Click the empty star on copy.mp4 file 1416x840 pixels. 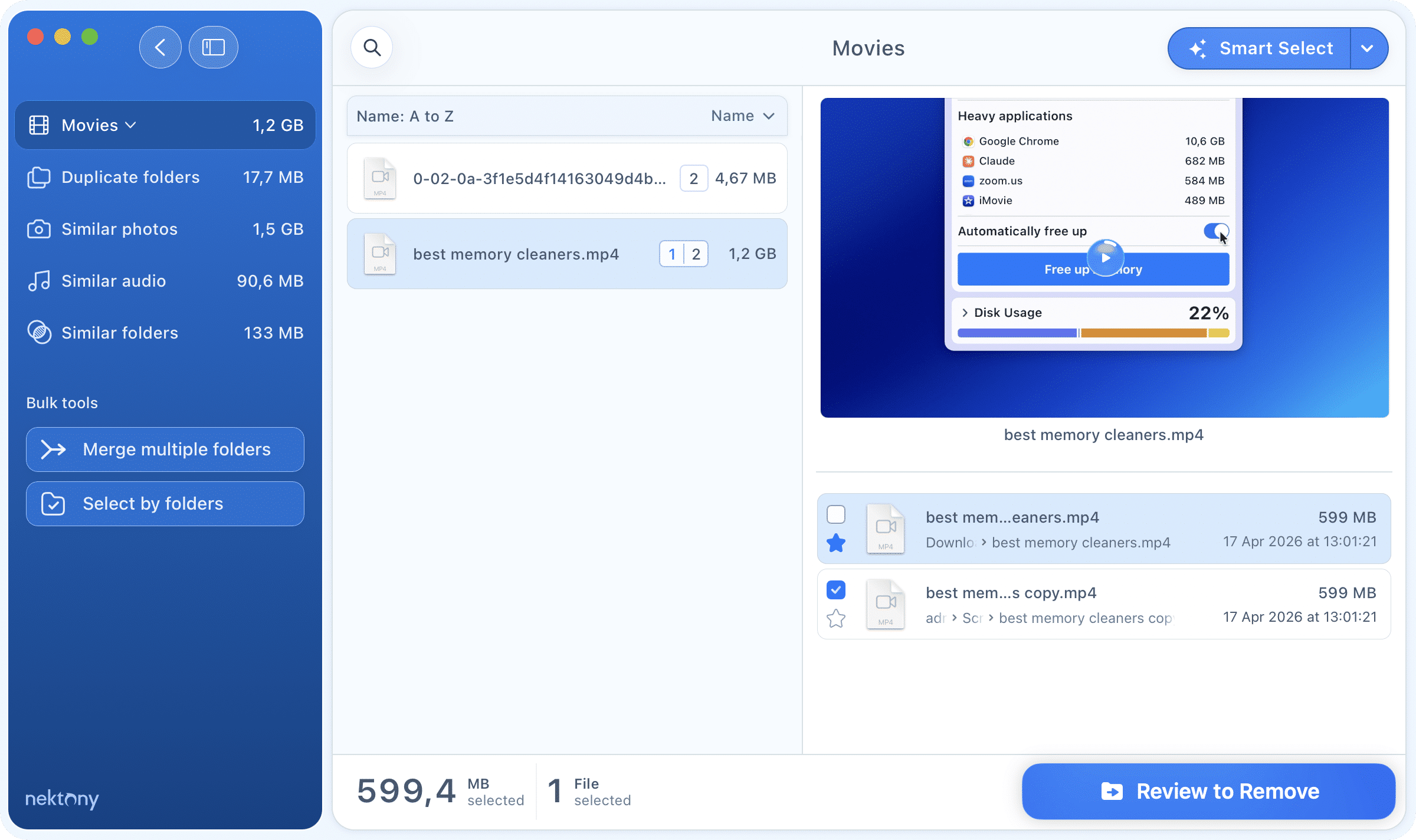tap(836, 618)
